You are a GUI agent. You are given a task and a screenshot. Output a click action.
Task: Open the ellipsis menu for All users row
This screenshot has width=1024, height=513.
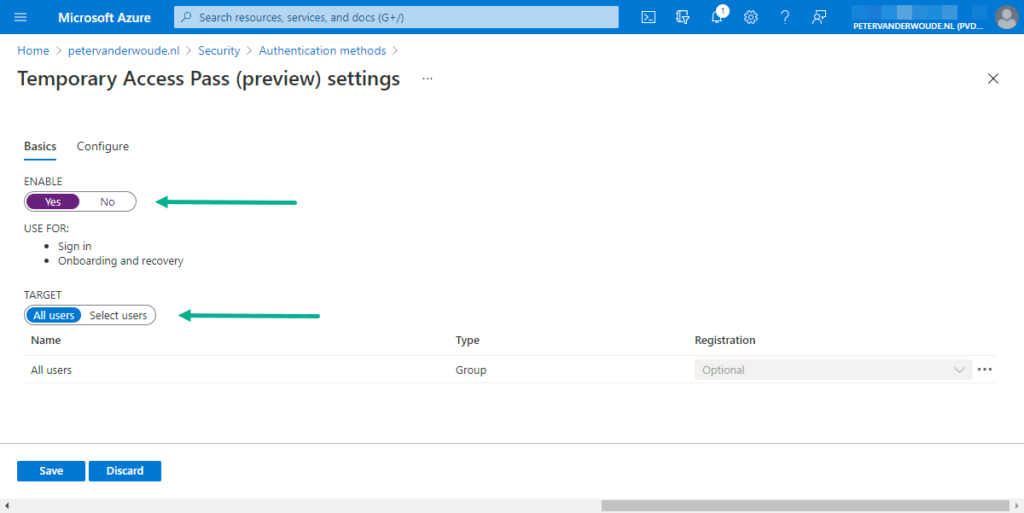pyautogui.click(x=985, y=370)
